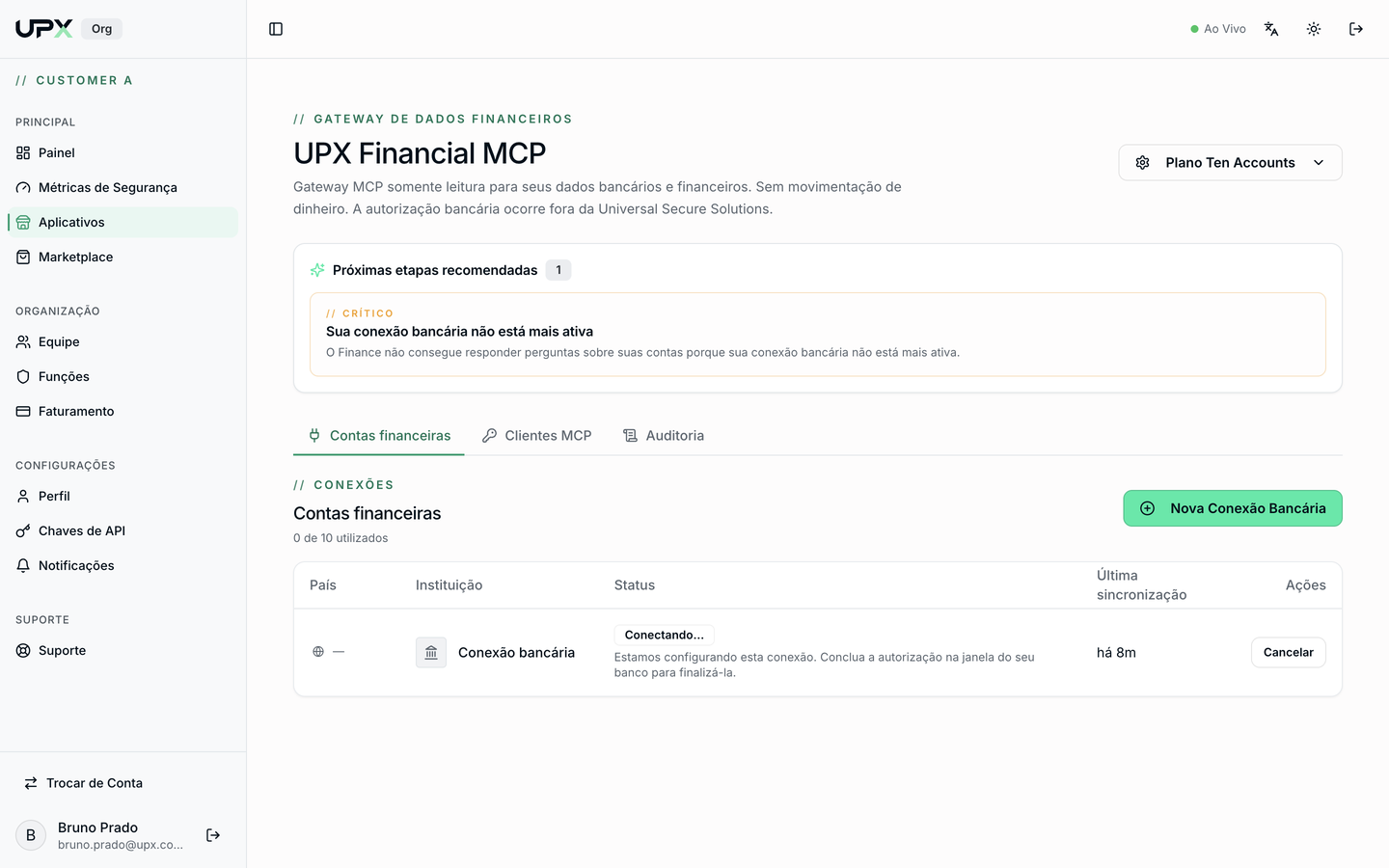This screenshot has height=868, width=1389.
Task: Open the Suporte page
Action: point(123,650)
